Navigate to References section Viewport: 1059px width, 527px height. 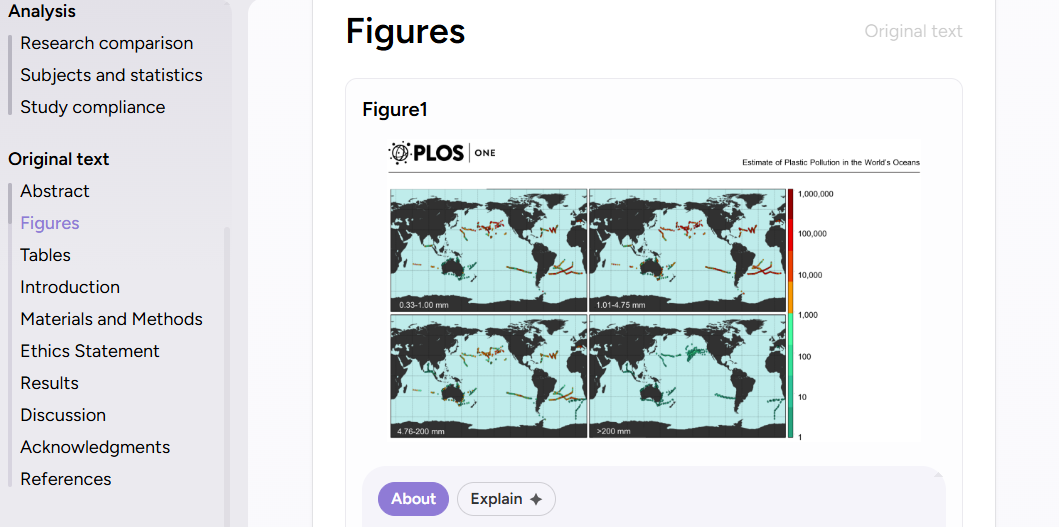point(66,479)
